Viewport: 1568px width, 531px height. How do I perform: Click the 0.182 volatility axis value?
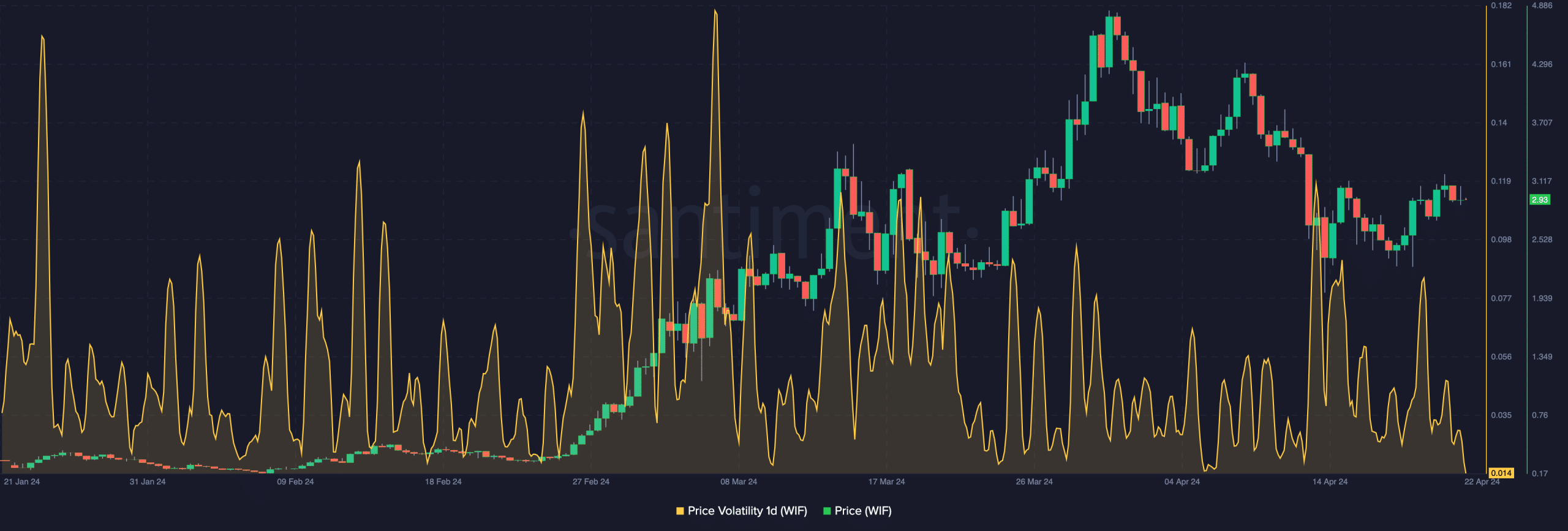tap(1501, 6)
